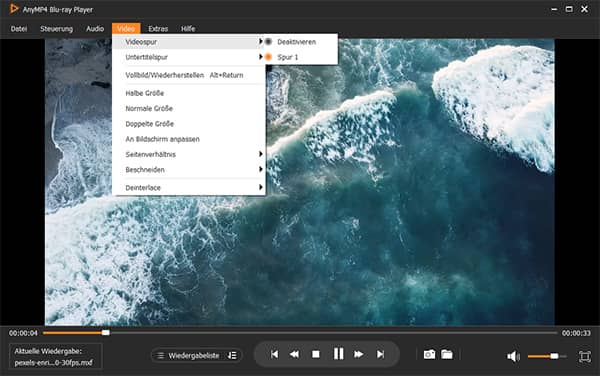600x376 pixels.
Task: Choose Halbe Größe video size
Action: tap(189, 93)
